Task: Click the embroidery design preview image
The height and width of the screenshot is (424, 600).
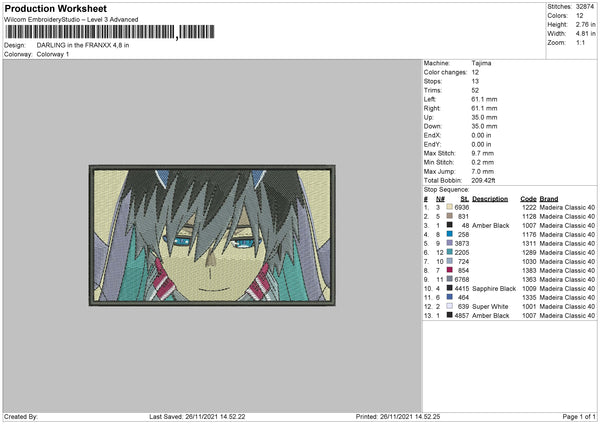Action: pos(212,235)
